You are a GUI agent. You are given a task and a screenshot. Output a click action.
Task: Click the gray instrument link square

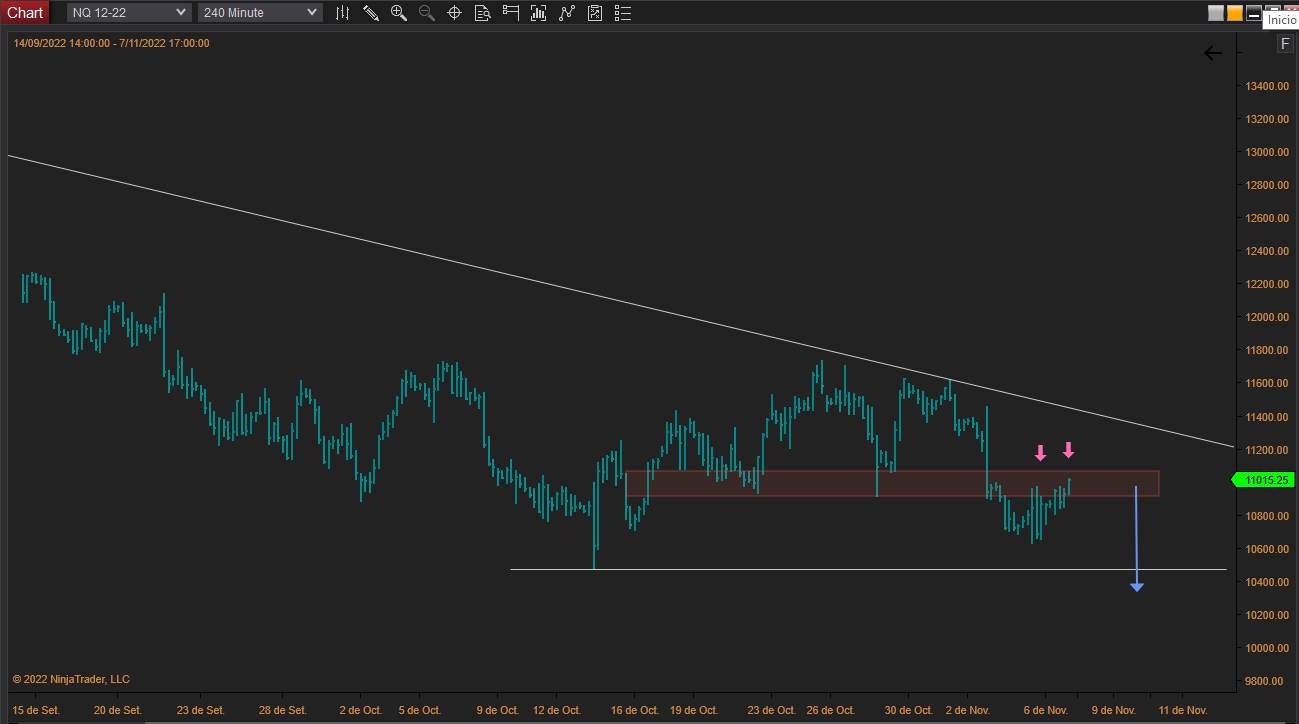(1216, 13)
